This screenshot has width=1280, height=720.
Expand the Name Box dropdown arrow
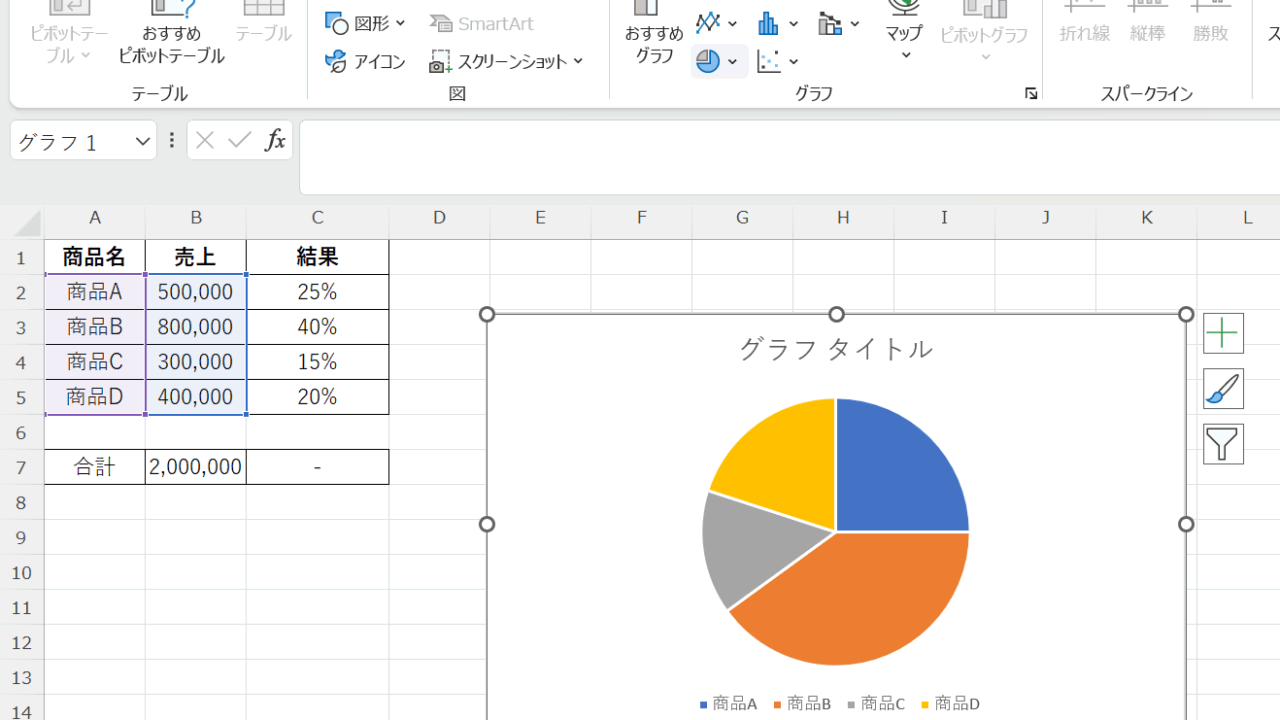142,142
